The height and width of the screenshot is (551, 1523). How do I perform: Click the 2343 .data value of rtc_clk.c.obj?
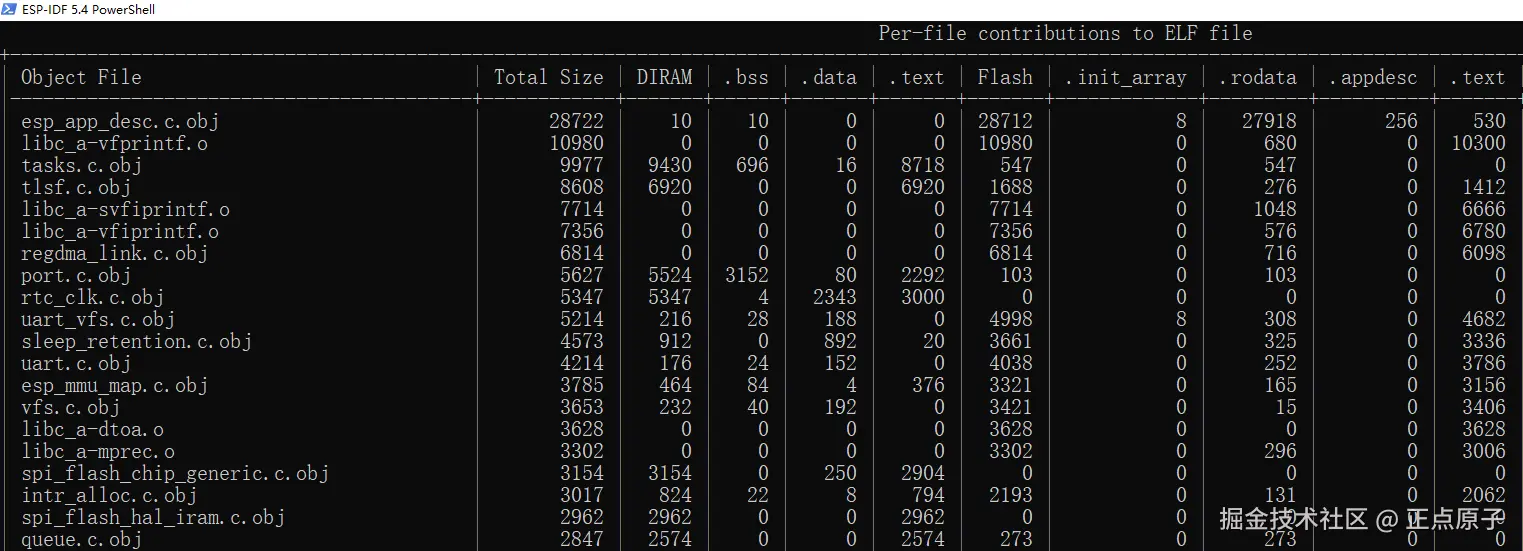tap(835, 297)
